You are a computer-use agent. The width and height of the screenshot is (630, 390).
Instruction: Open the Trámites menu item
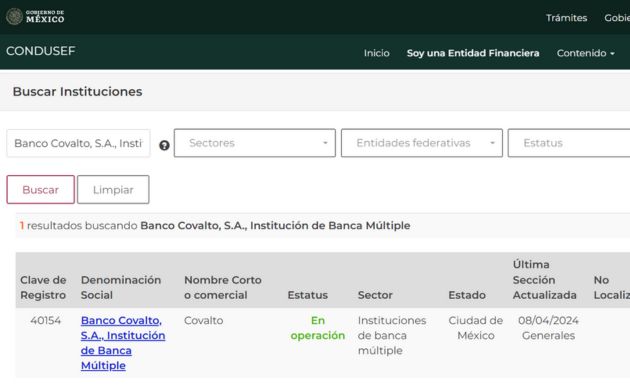click(x=566, y=18)
